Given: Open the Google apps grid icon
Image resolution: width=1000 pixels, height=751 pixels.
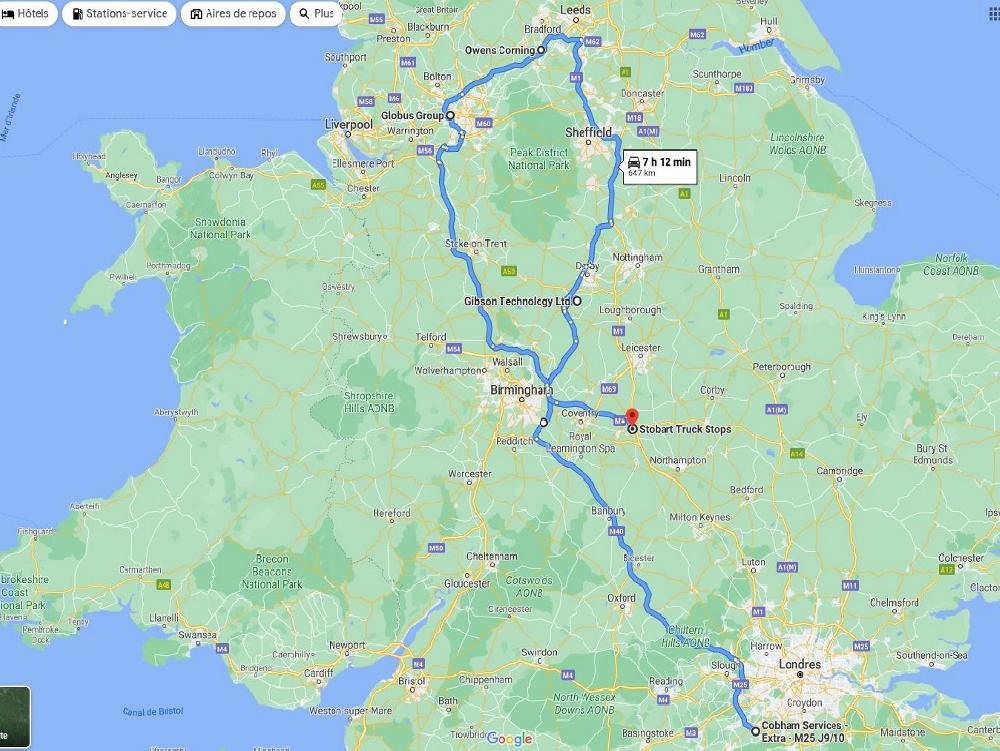Looking at the screenshot, I should tap(994, 13).
